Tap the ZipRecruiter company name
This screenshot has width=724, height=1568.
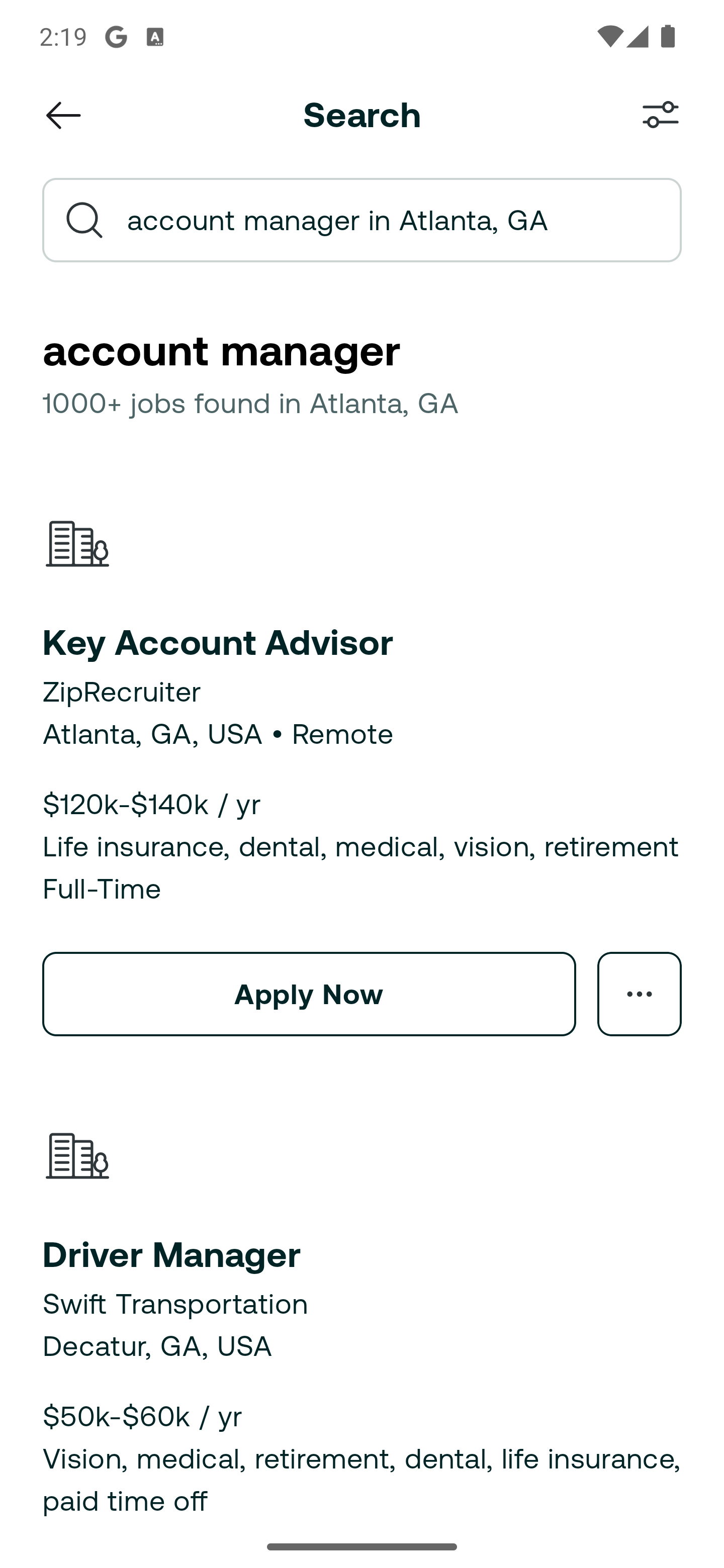tap(121, 692)
